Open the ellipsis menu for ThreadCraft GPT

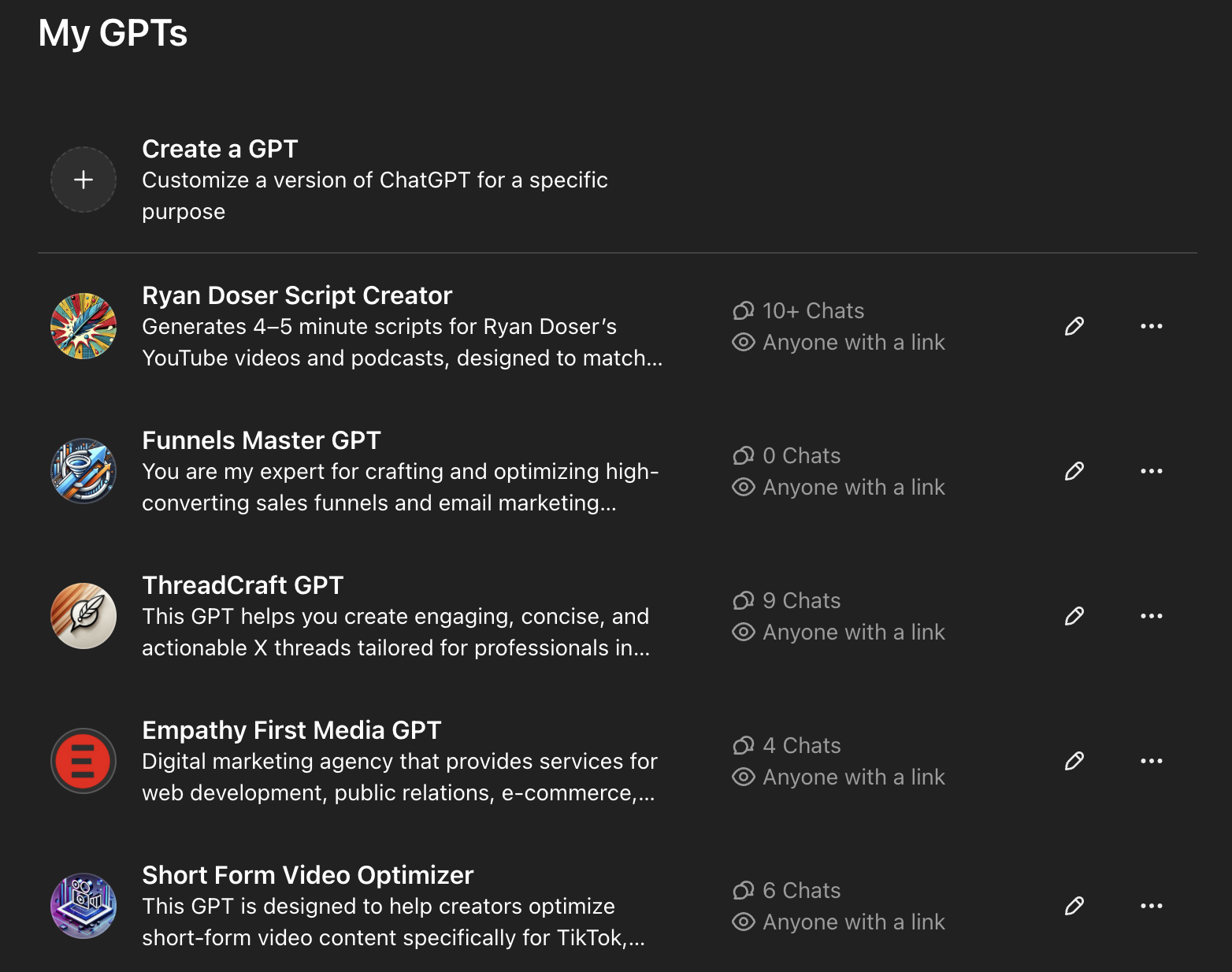[x=1152, y=616]
